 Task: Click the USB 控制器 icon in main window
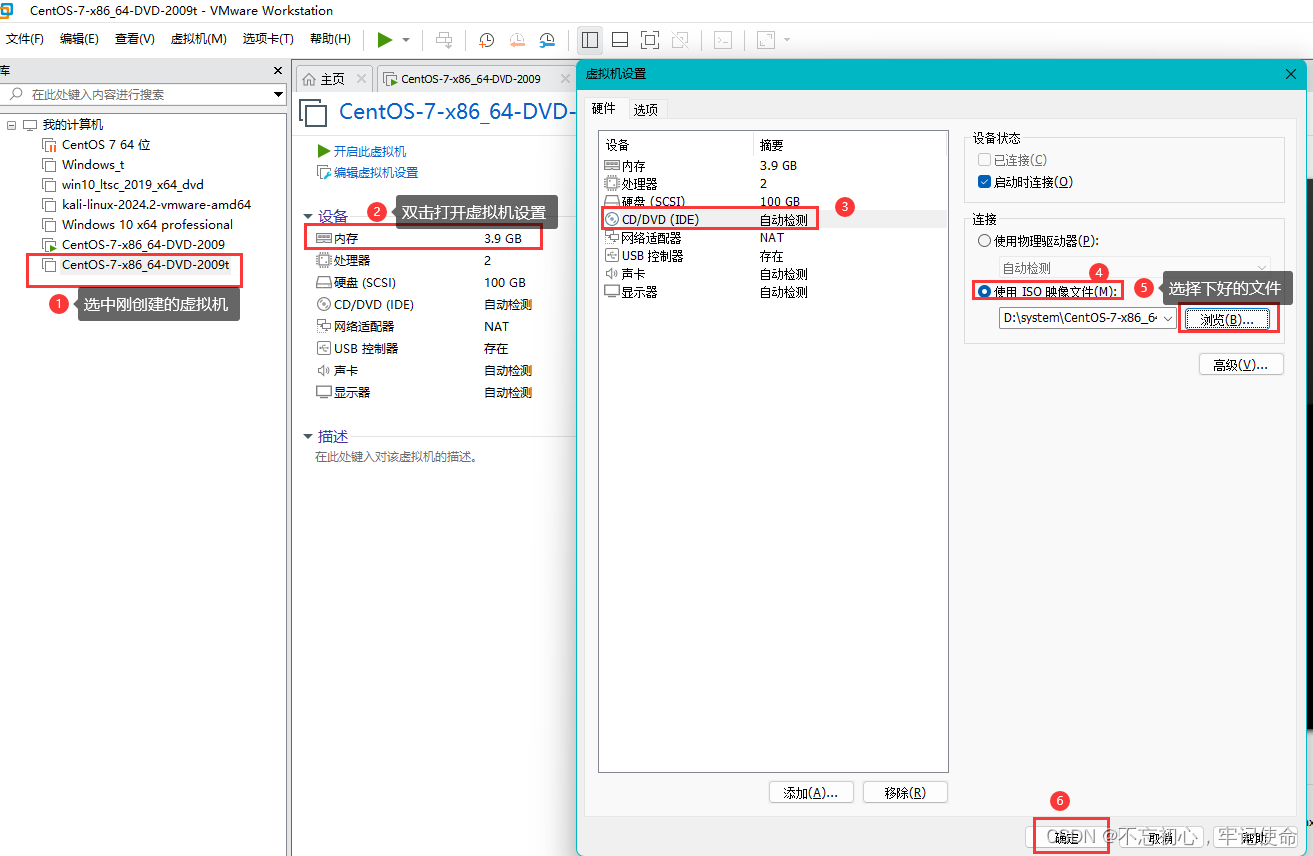click(x=323, y=348)
